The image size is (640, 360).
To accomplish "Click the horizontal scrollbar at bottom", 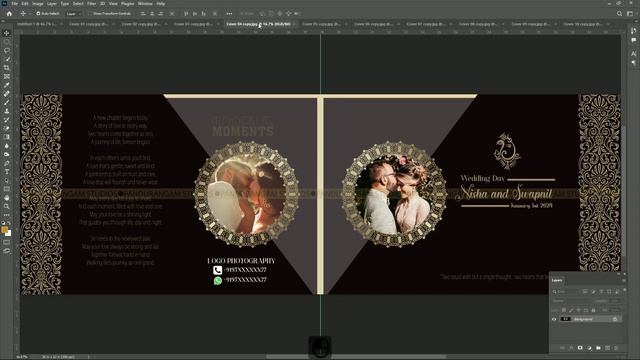I will click(355, 356).
